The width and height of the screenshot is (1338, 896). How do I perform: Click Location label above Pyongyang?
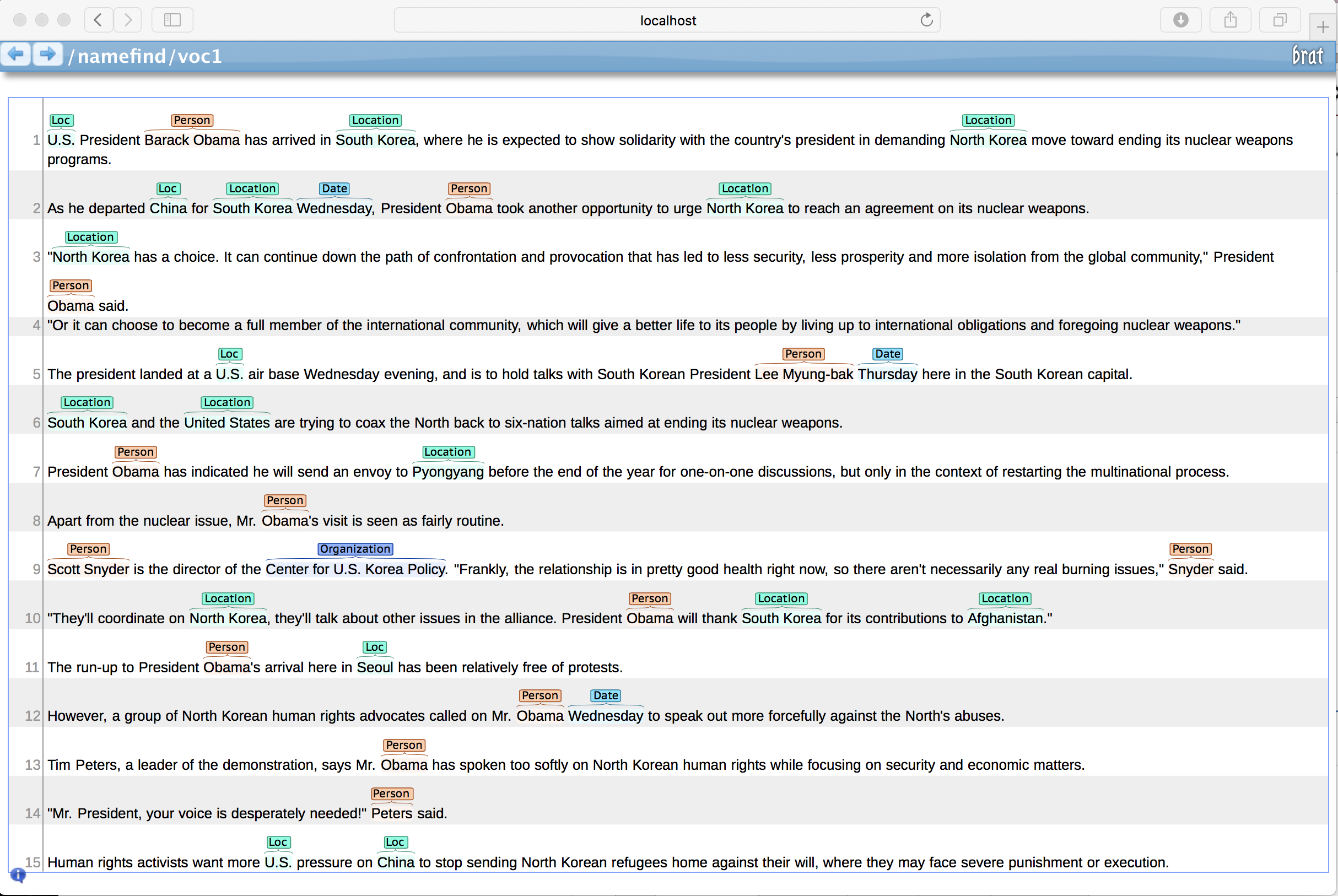click(447, 452)
